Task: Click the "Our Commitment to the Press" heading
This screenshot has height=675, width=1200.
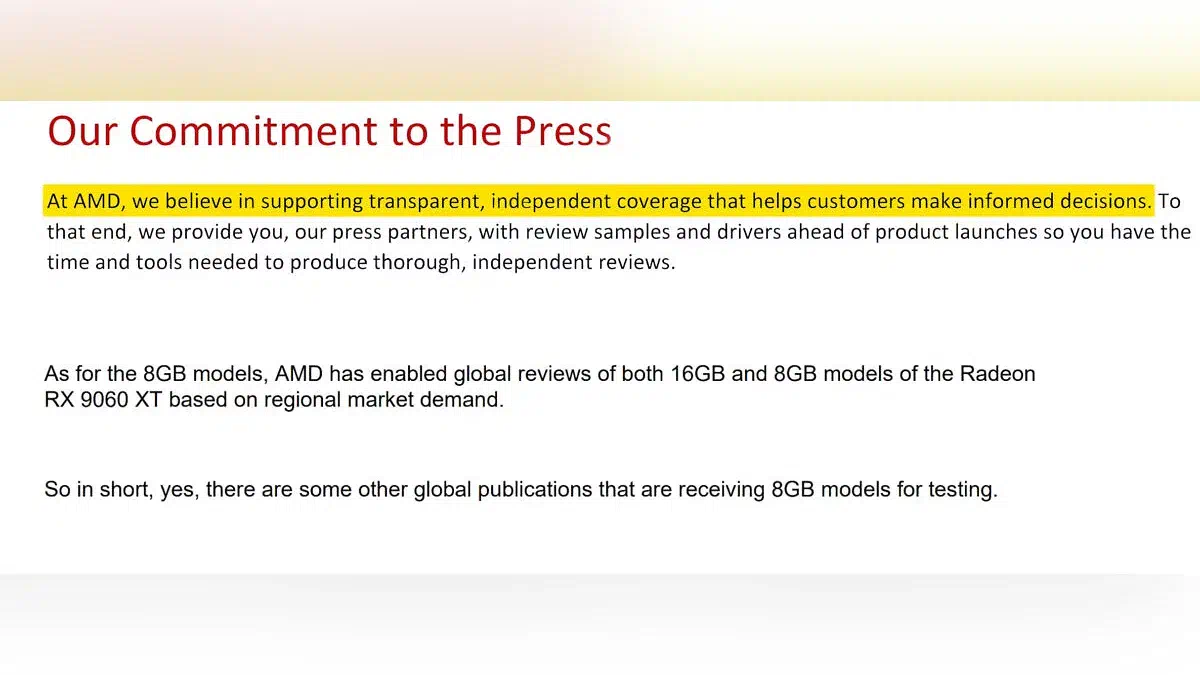Action: pos(330,132)
